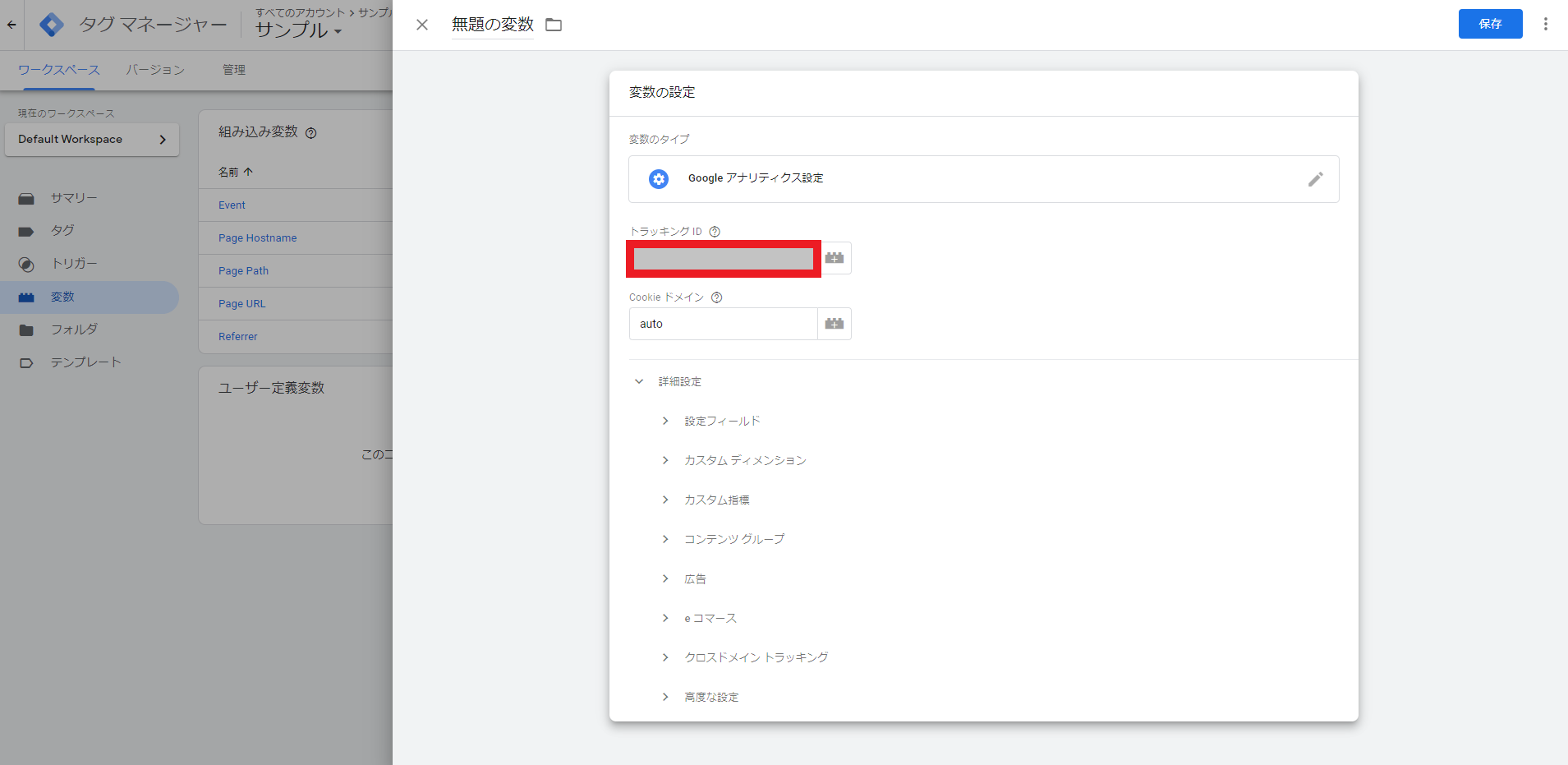Close the variable editor with the X icon
The height and width of the screenshot is (765, 1568).
pyautogui.click(x=422, y=25)
